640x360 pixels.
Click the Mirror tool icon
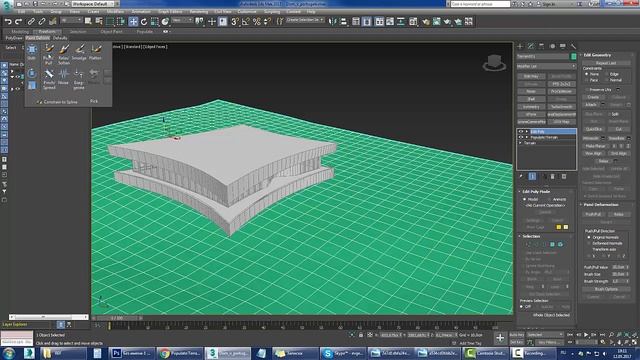coord(333,21)
